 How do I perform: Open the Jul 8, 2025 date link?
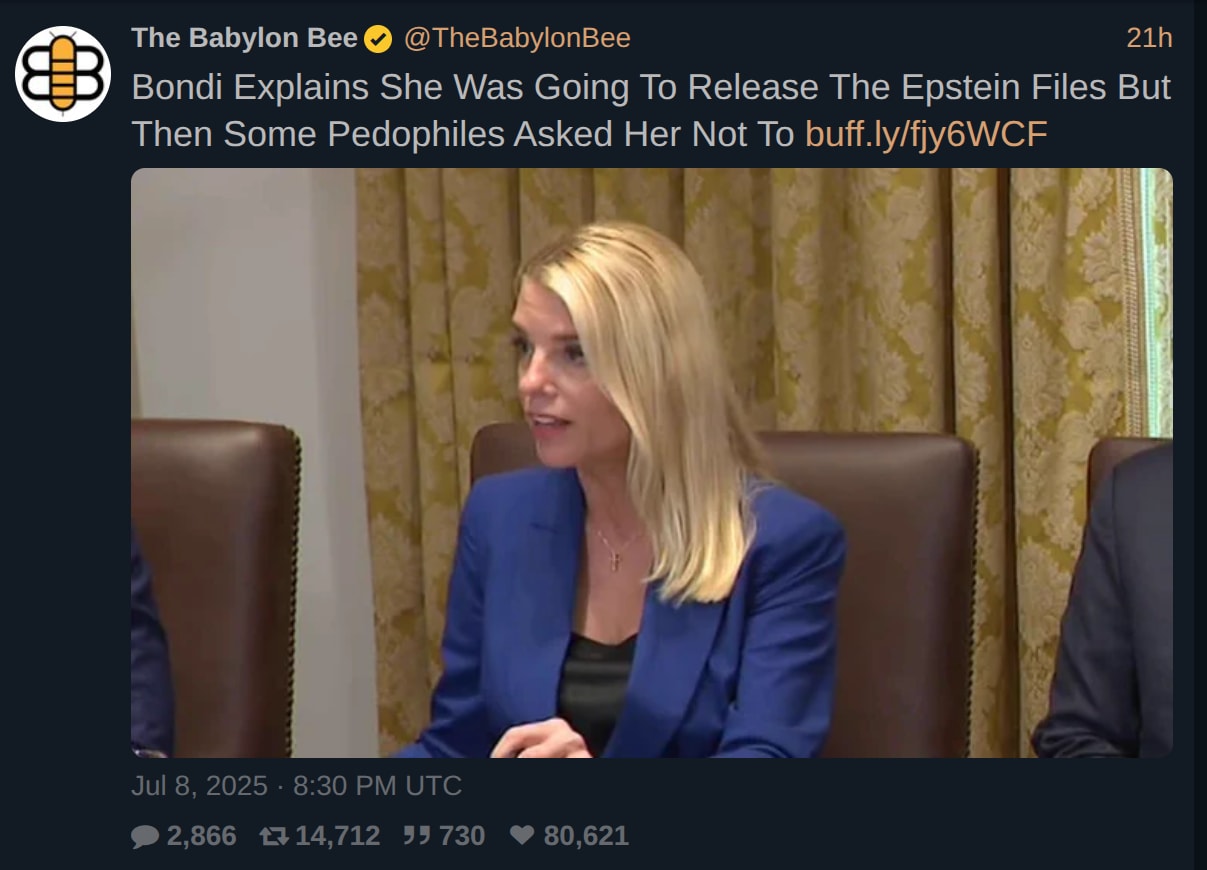(x=199, y=786)
